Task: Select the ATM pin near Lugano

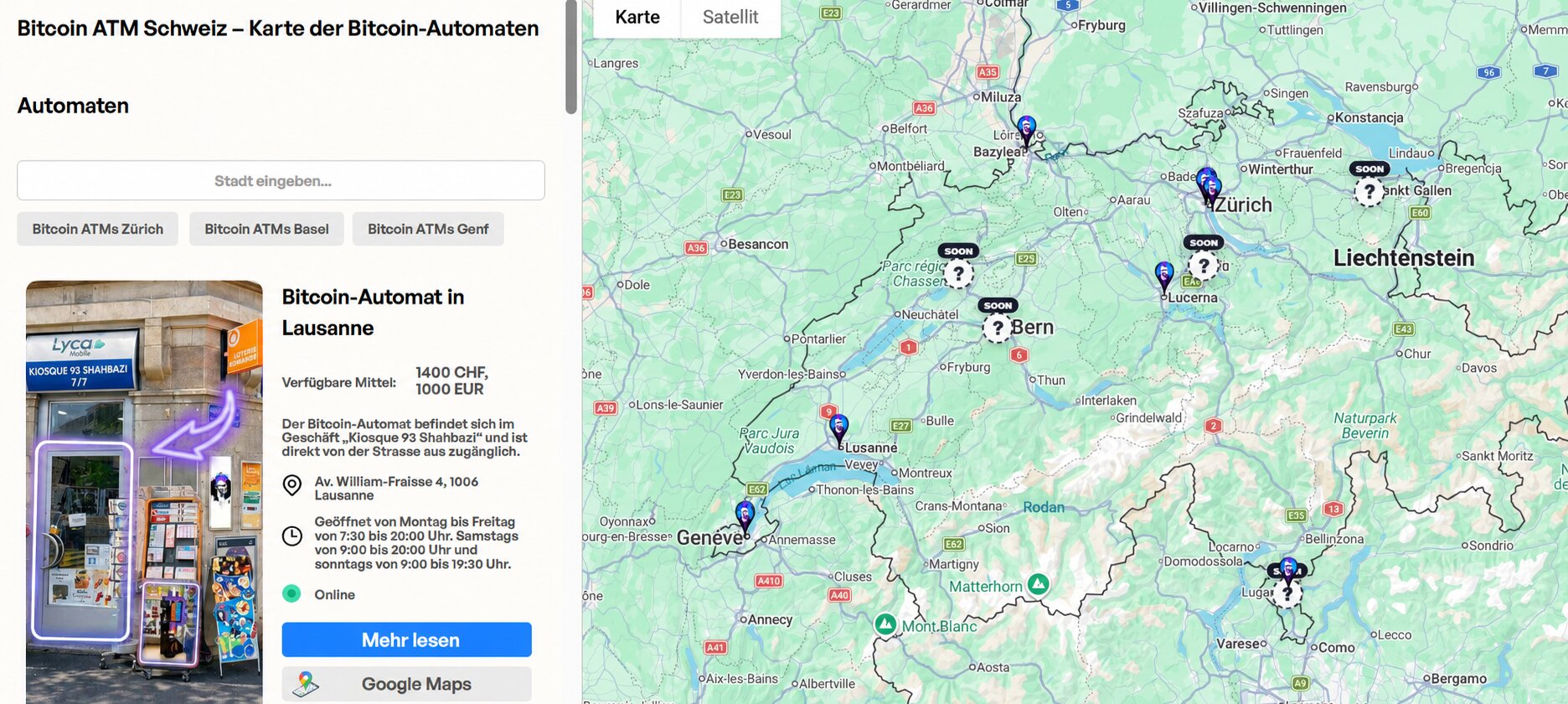Action: pyautogui.click(x=1288, y=572)
